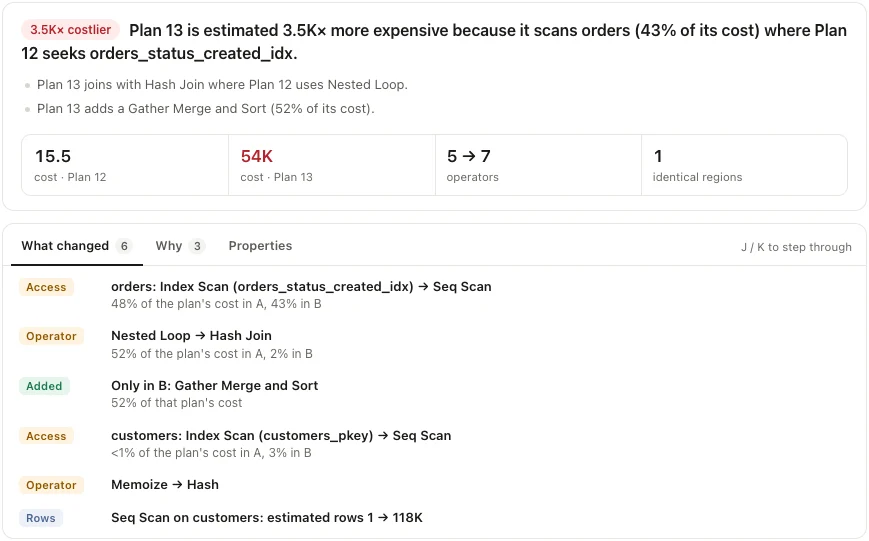Click the count badge 3 on Why tab
869x541 pixels.
coord(197,246)
